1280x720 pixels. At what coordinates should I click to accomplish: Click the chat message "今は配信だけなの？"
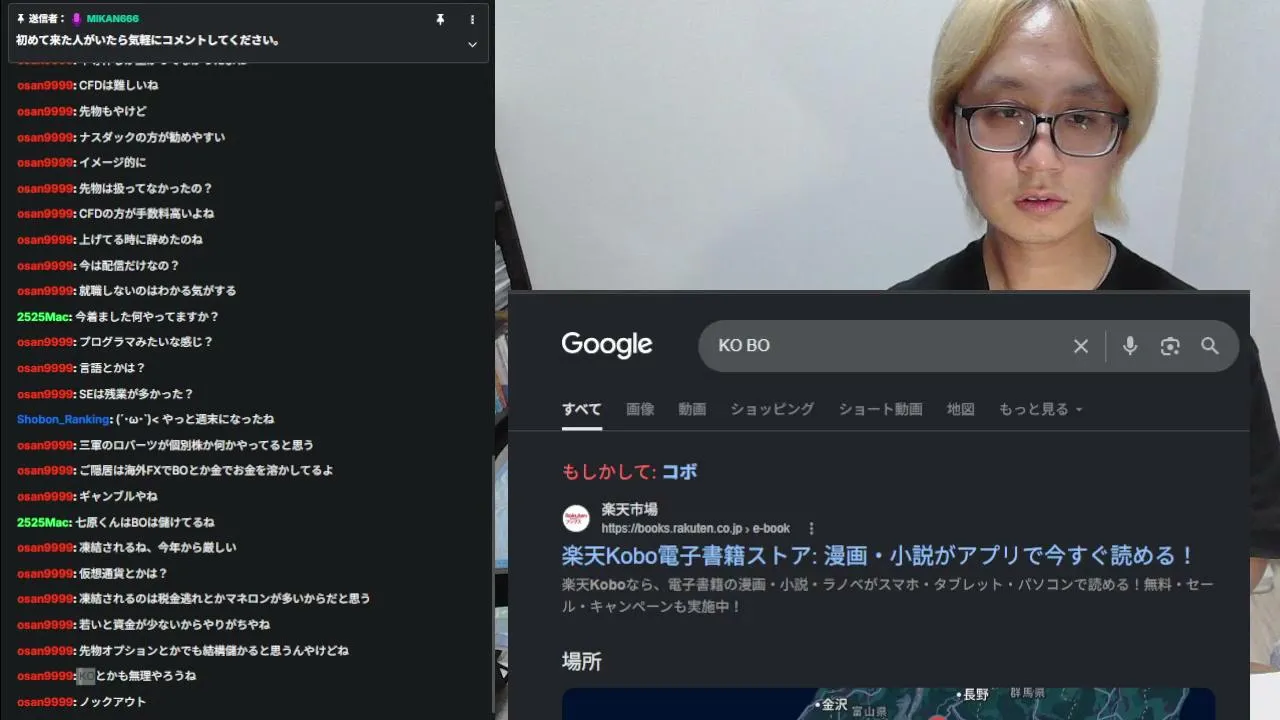[129, 266]
